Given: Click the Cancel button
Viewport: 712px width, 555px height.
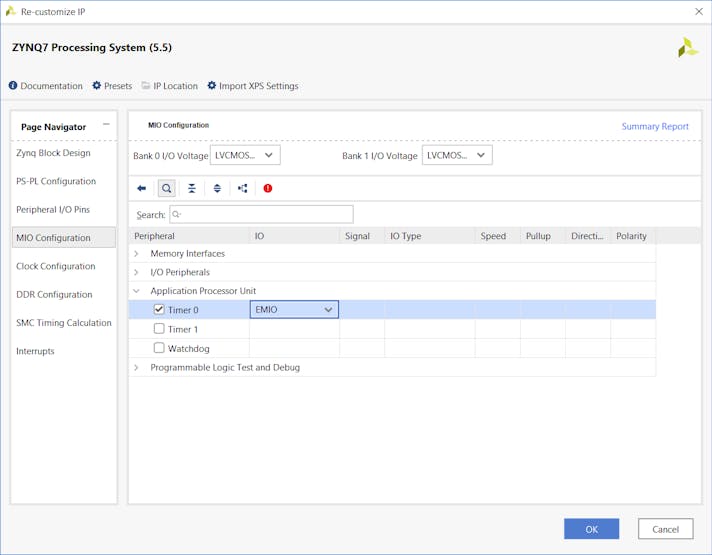Looking at the screenshot, I should 665,529.
